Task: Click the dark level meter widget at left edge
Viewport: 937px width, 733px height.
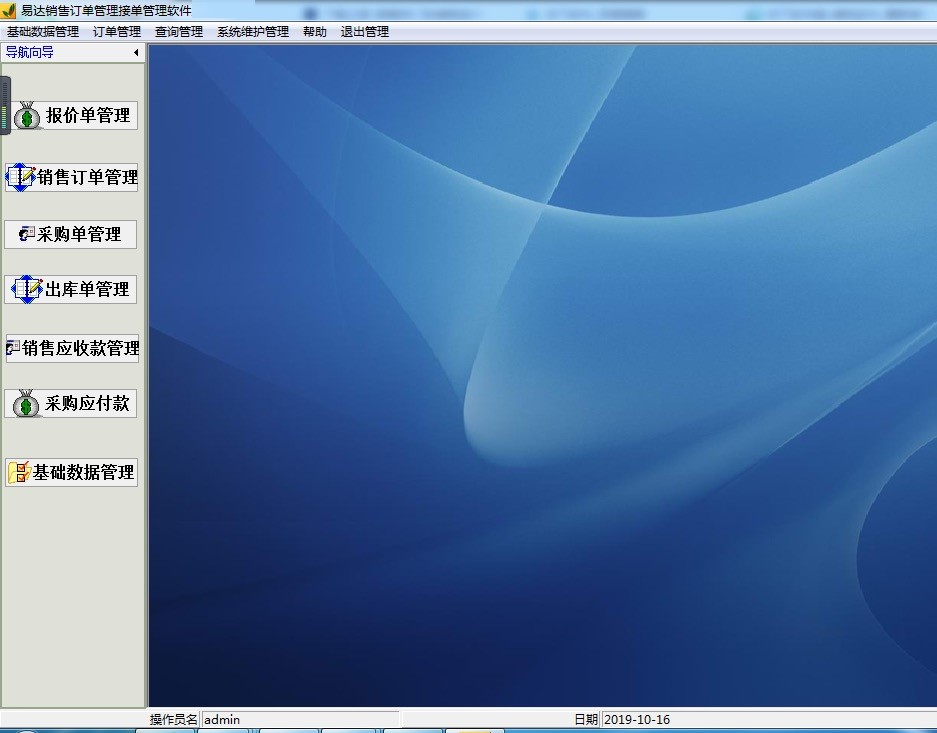Action: point(5,105)
